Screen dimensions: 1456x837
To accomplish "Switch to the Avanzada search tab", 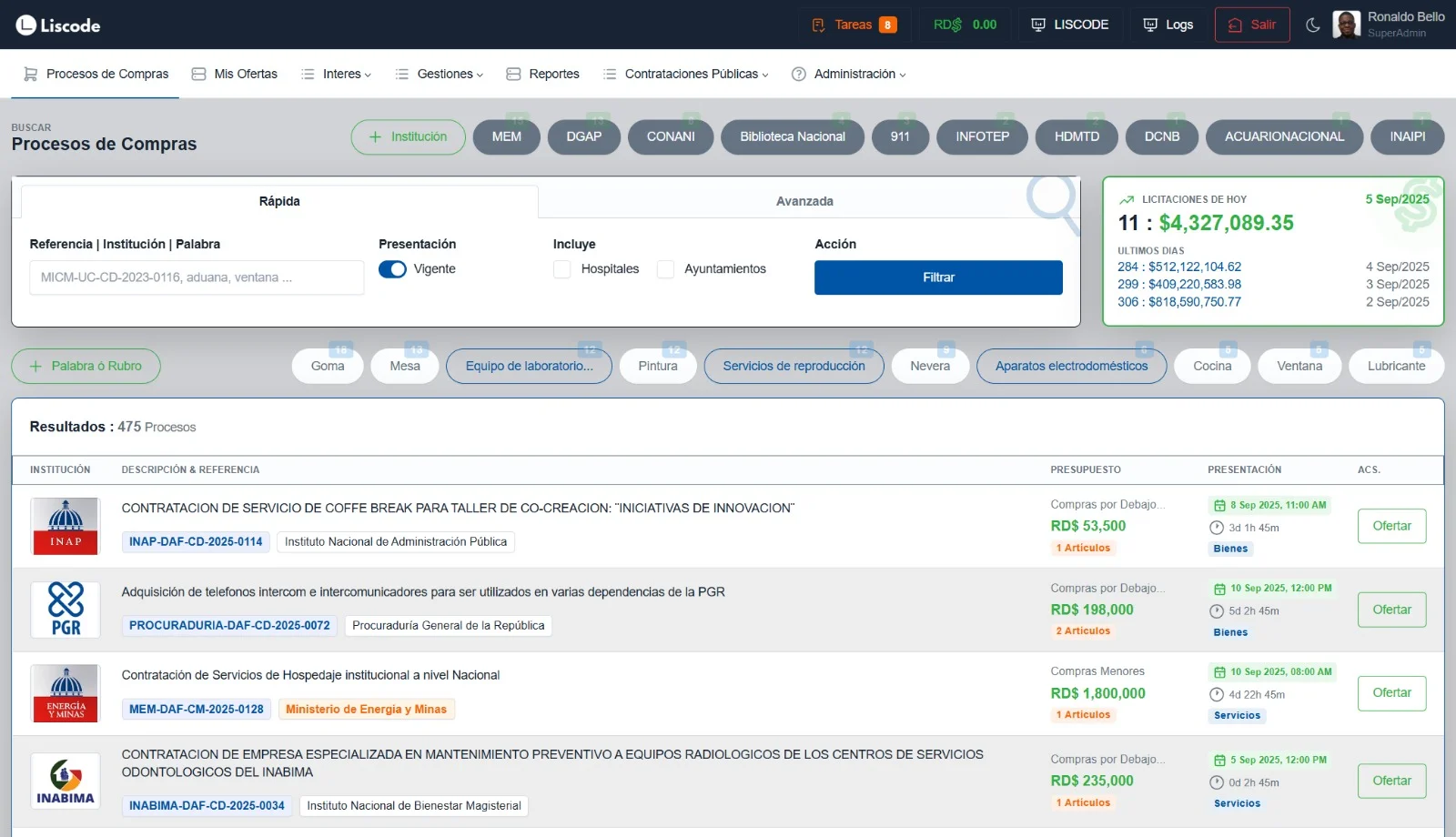I will (x=804, y=201).
